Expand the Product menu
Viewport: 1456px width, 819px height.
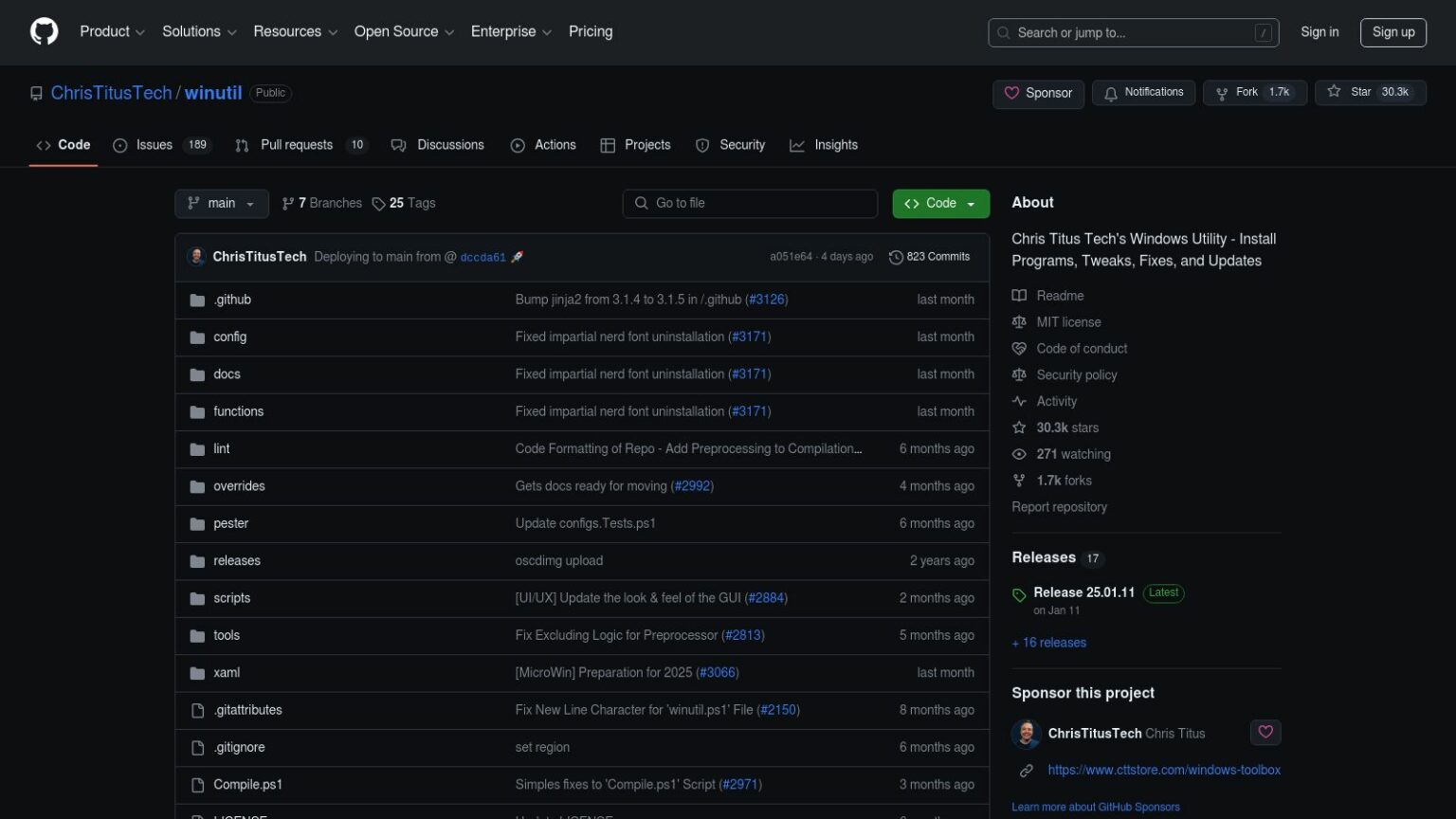tap(112, 31)
